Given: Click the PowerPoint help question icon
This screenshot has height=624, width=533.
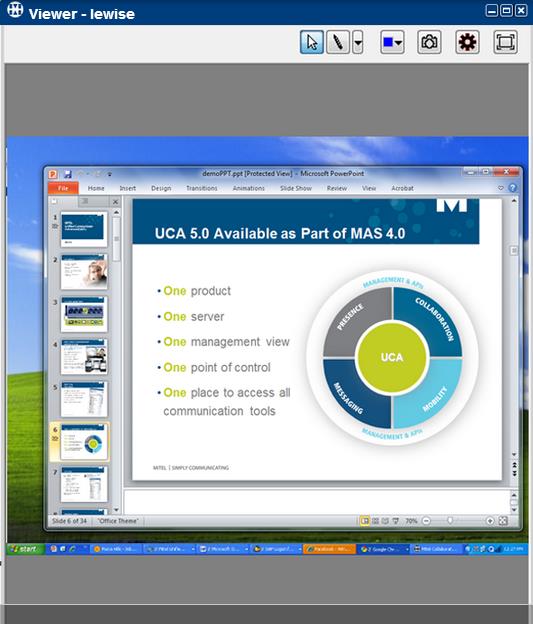Looking at the screenshot, I should click(x=513, y=188).
